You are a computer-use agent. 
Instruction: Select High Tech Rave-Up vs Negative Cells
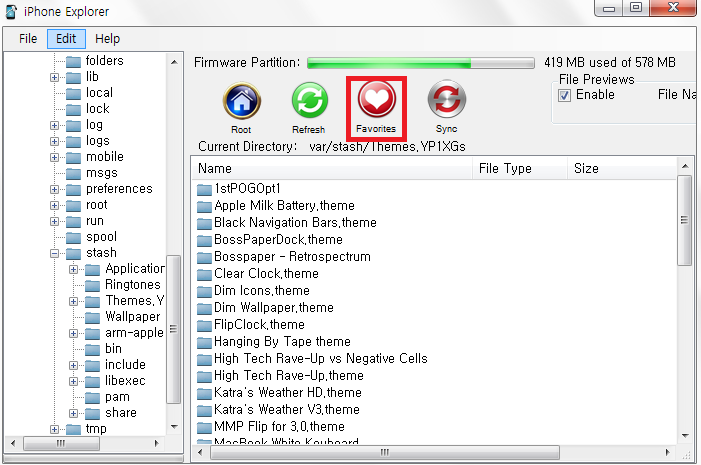click(321, 359)
